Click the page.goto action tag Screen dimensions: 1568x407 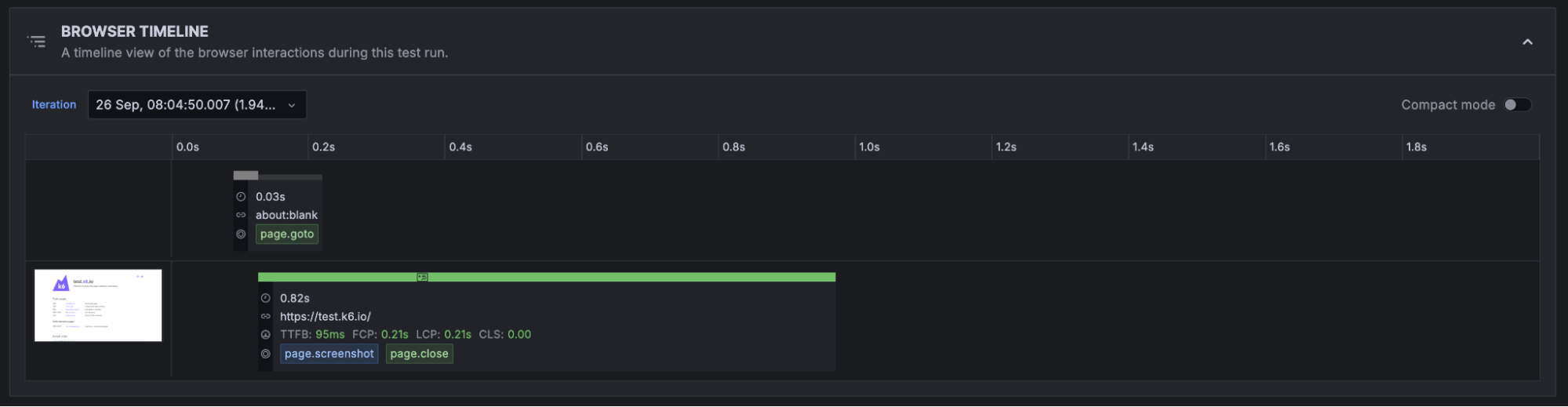pos(287,234)
